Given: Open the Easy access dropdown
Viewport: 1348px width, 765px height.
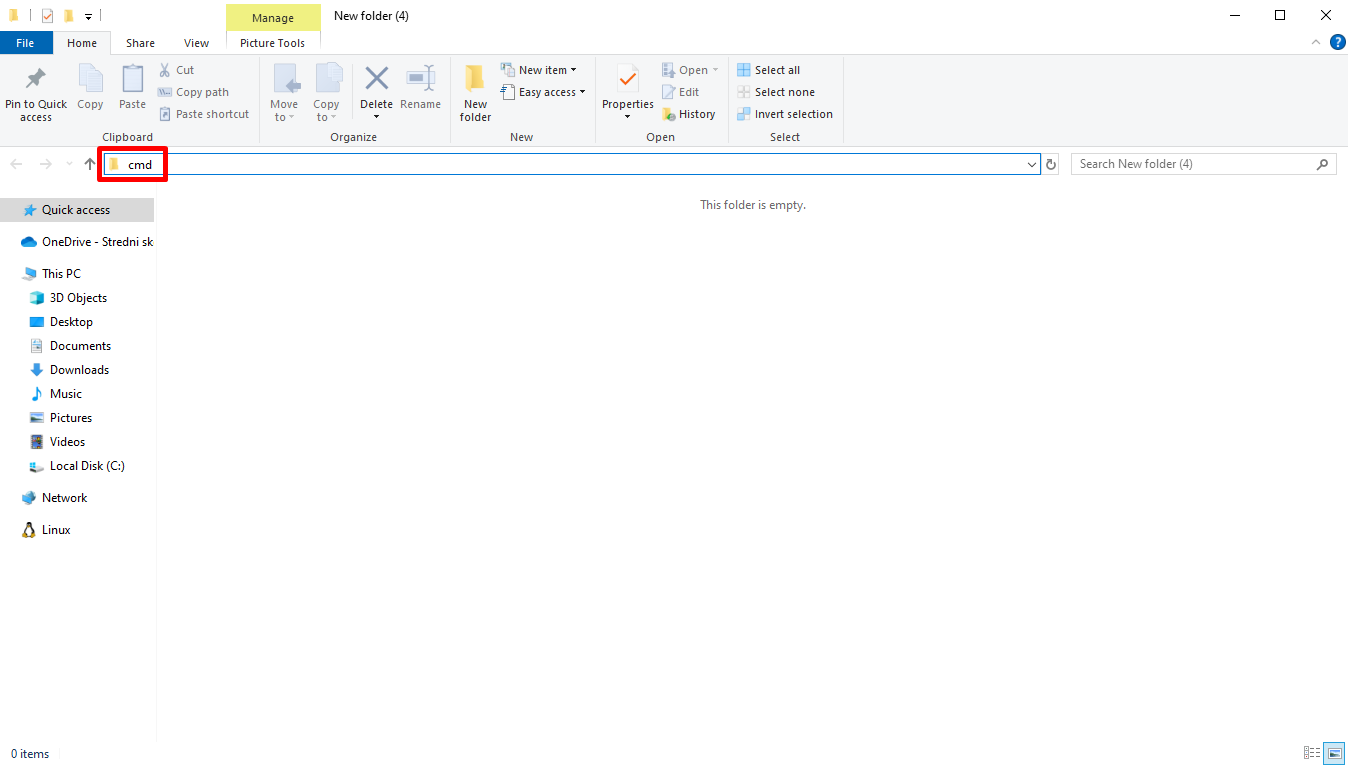Looking at the screenshot, I should [546, 92].
